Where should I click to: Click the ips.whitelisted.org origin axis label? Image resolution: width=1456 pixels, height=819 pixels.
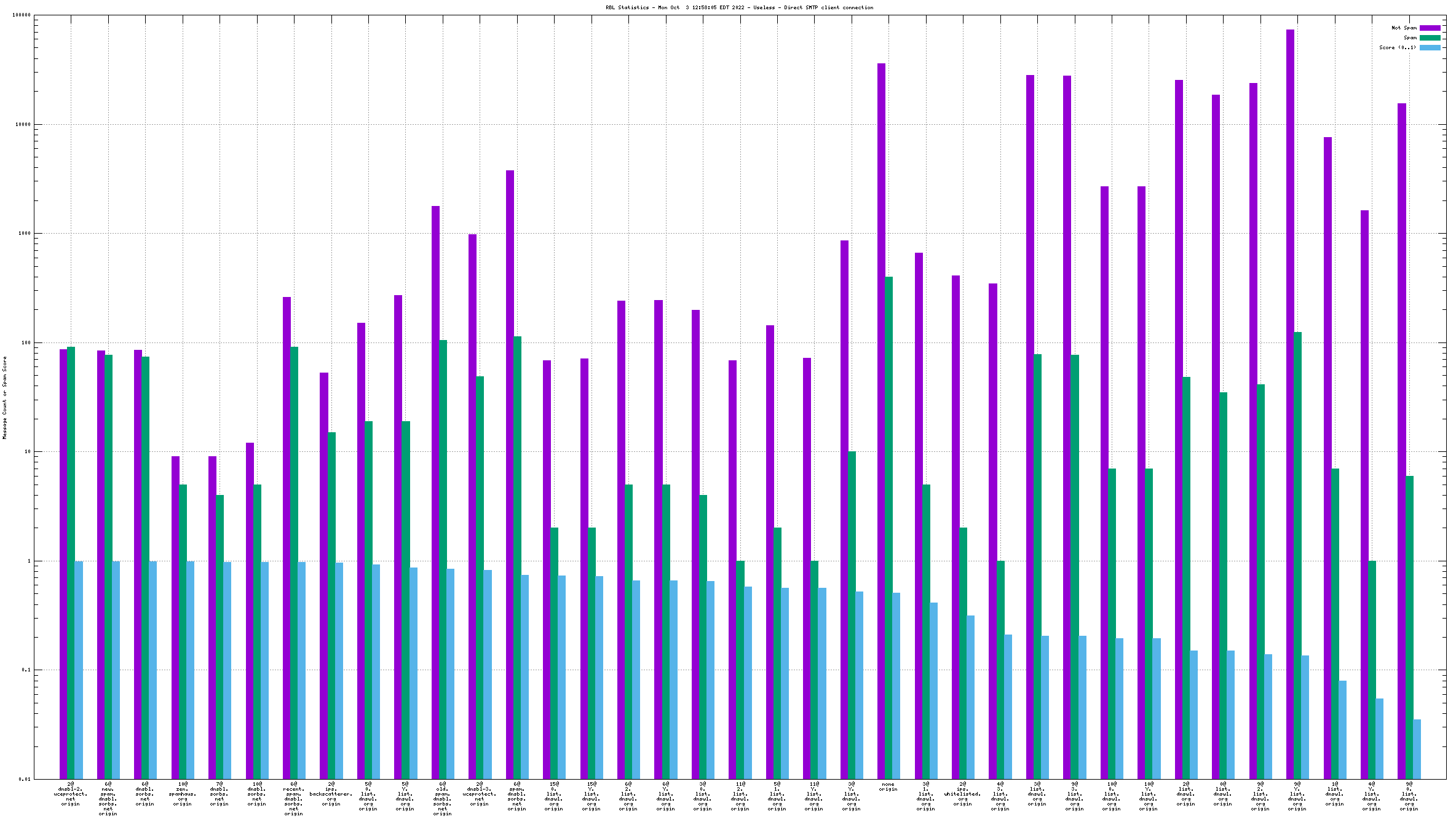click(x=963, y=794)
